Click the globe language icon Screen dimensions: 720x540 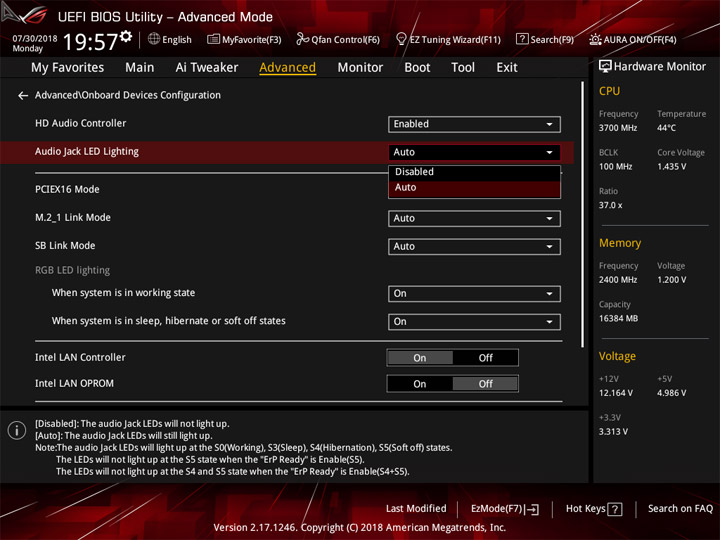pos(154,39)
